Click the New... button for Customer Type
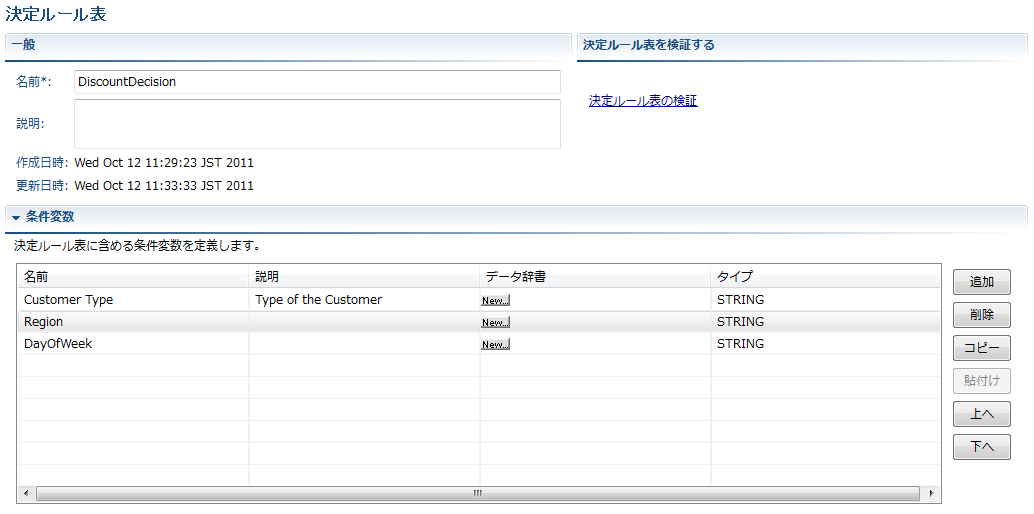The width and height of the screenshot is (1034, 514). click(495, 300)
